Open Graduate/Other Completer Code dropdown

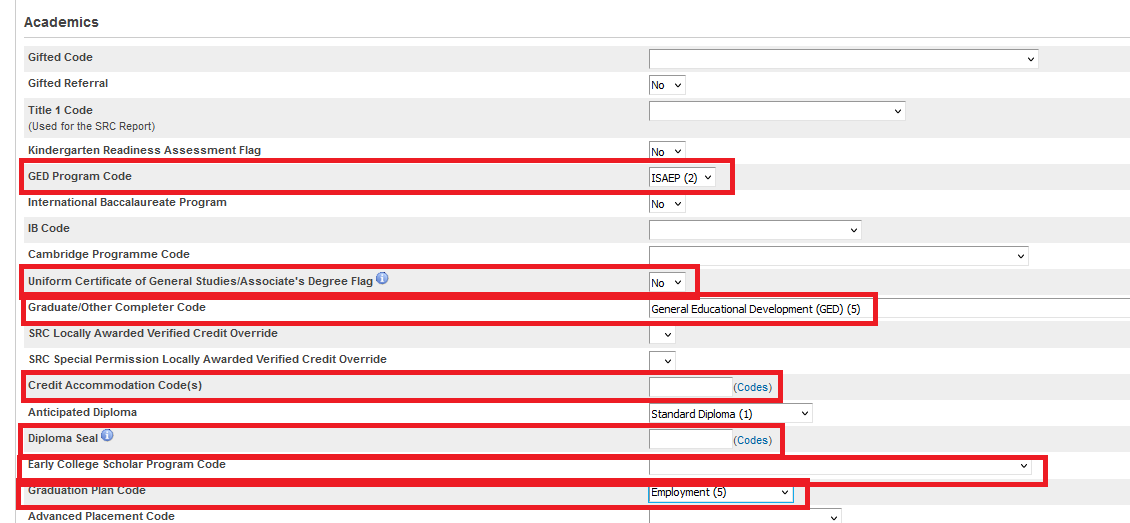point(889,309)
